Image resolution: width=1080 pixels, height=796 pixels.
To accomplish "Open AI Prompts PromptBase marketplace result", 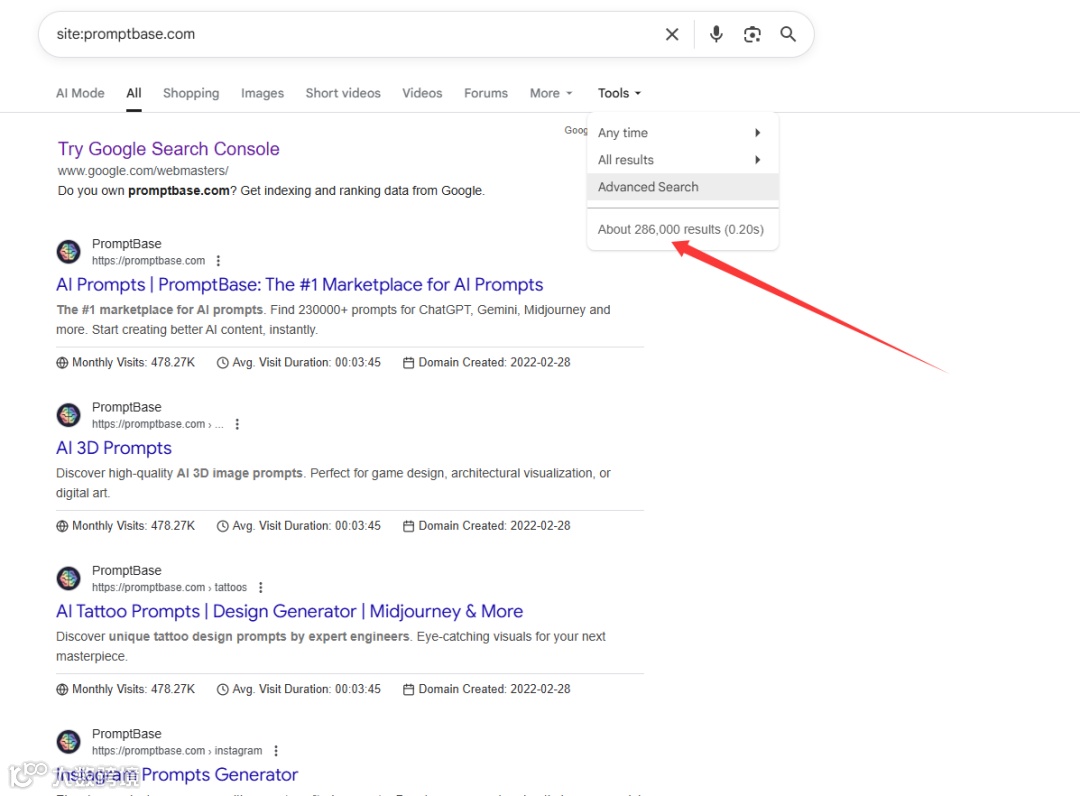I will click(300, 284).
